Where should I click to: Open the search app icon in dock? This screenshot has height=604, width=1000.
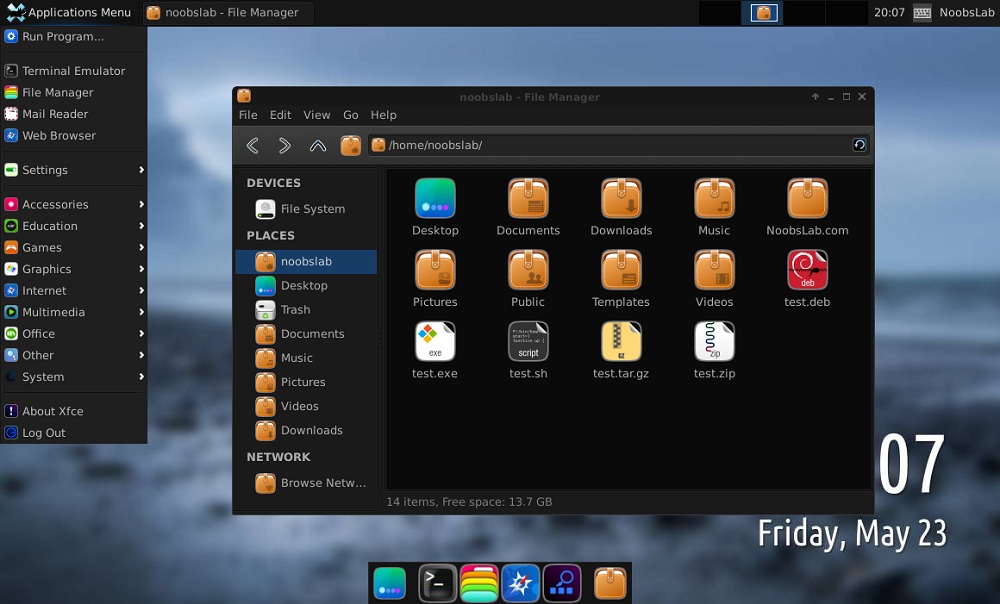click(562, 583)
